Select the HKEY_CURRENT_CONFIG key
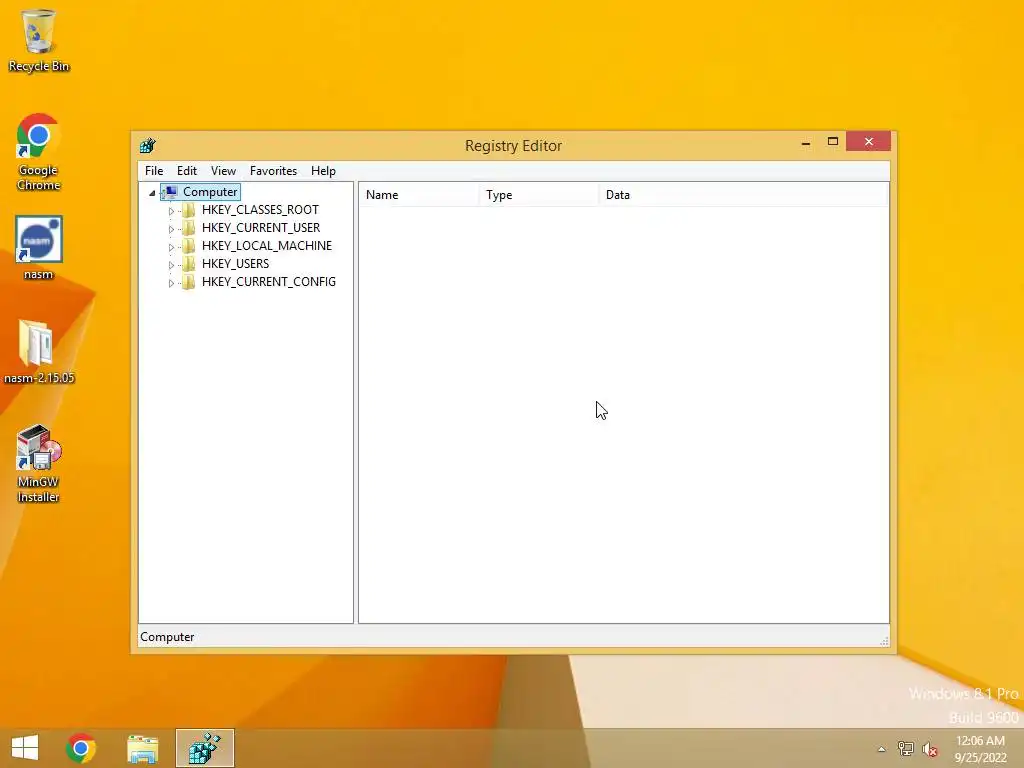This screenshot has height=768, width=1024. pos(268,281)
